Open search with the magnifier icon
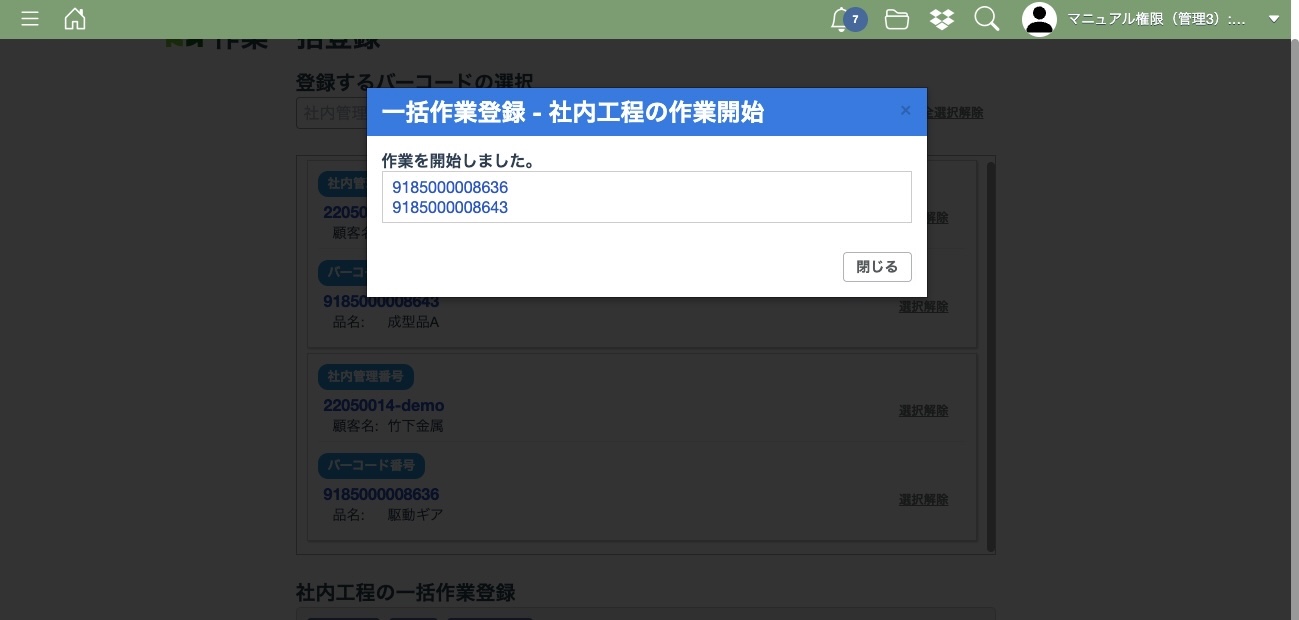 pyautogui.click(x=987, y=19)
